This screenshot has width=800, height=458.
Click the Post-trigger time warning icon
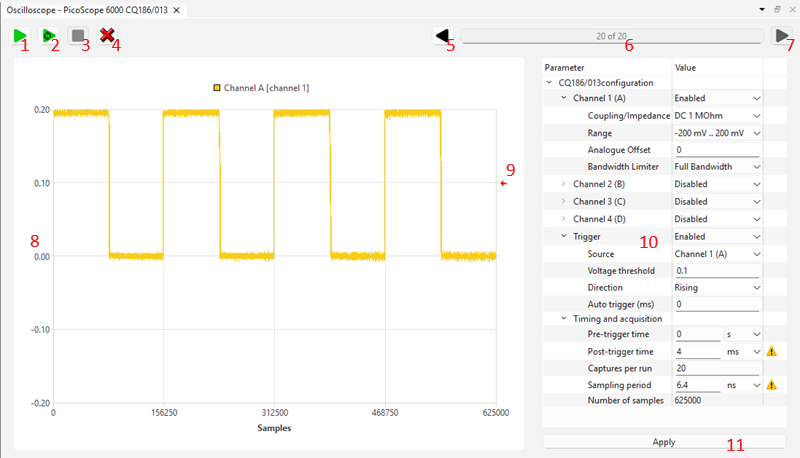tap(771, 351)
